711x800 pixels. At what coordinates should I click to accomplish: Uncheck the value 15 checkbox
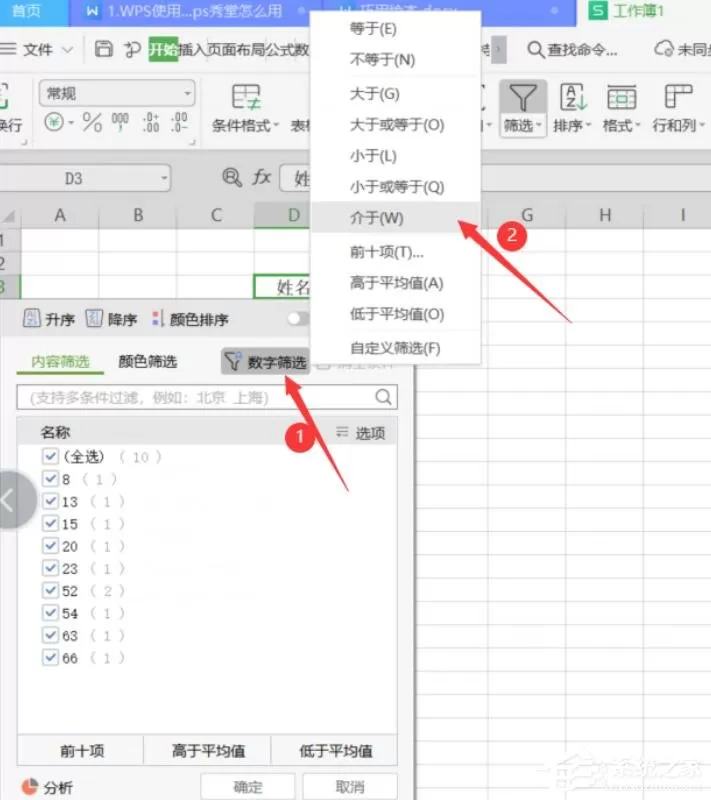click(x=50, y=523)
